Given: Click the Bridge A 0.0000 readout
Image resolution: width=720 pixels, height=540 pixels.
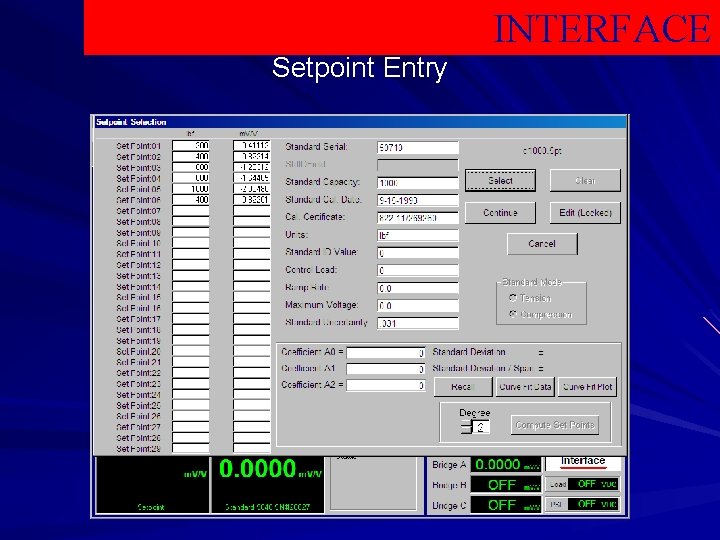Looking at the screenshot, I should 506,465.
